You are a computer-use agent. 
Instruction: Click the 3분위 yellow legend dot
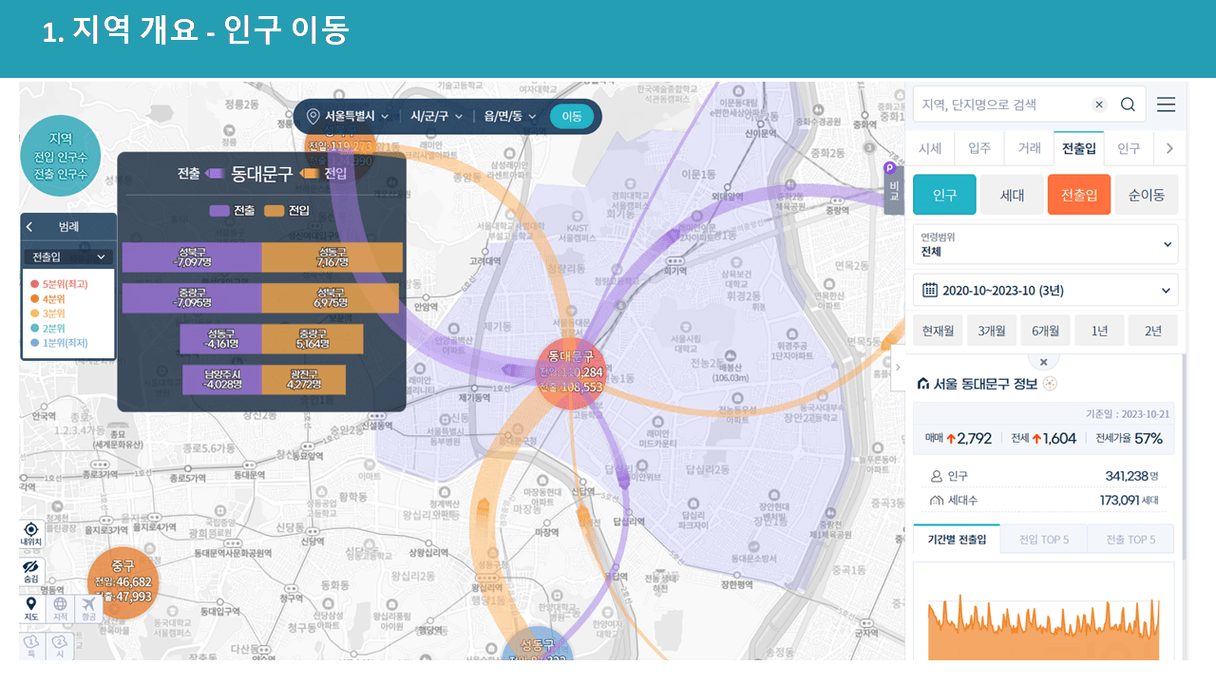pyautogui.click(x=35, y=314)
